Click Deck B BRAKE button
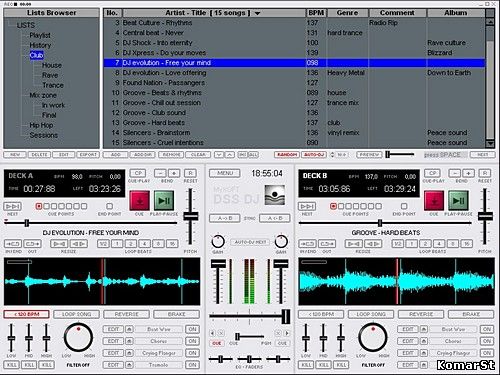The height and width of the screenshot is (375, 500). pyautogui.click(x=471, y=314)
